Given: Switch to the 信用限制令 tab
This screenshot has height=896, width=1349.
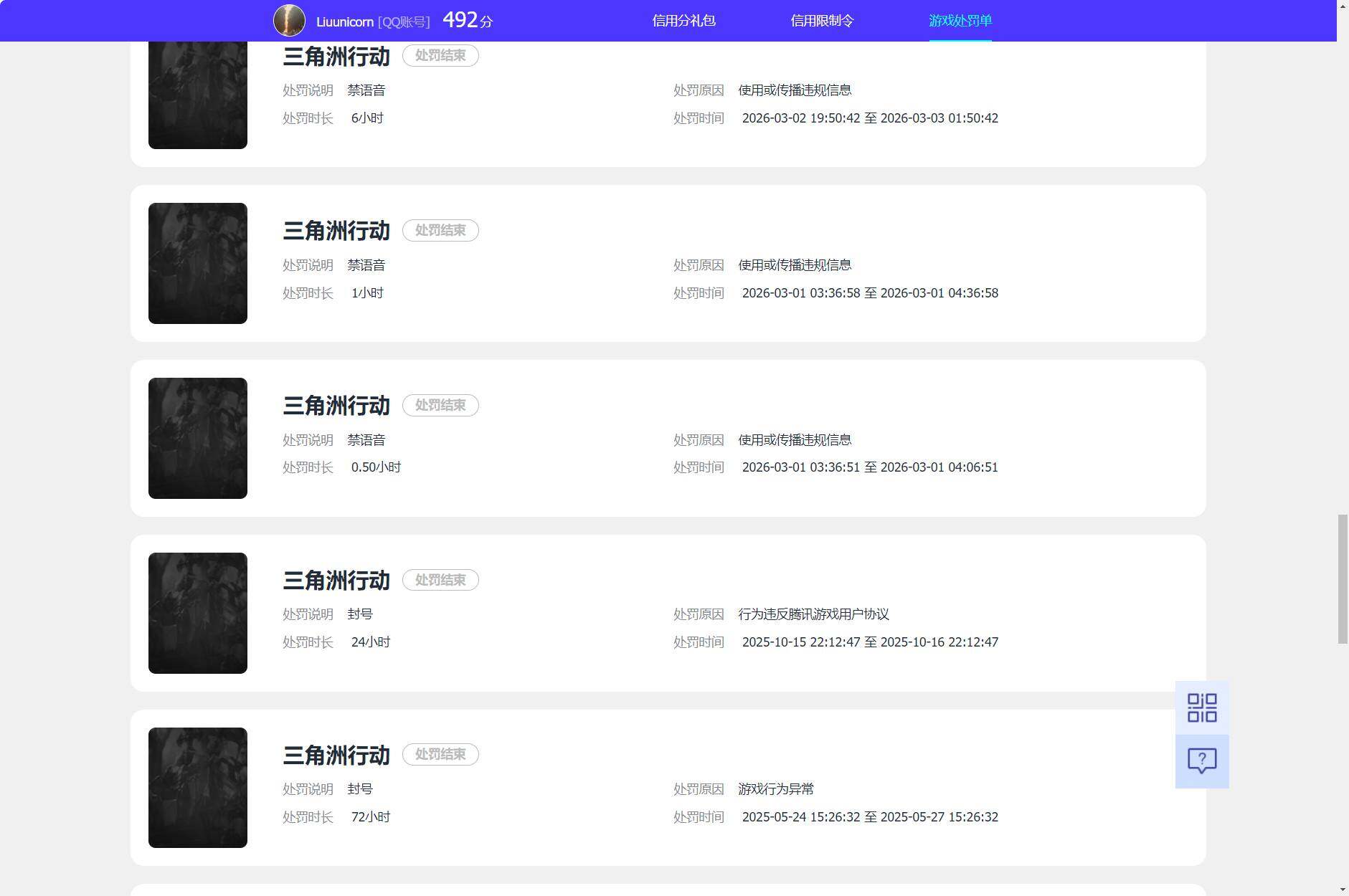Looking at the screenshot, I should click(822, 21).
